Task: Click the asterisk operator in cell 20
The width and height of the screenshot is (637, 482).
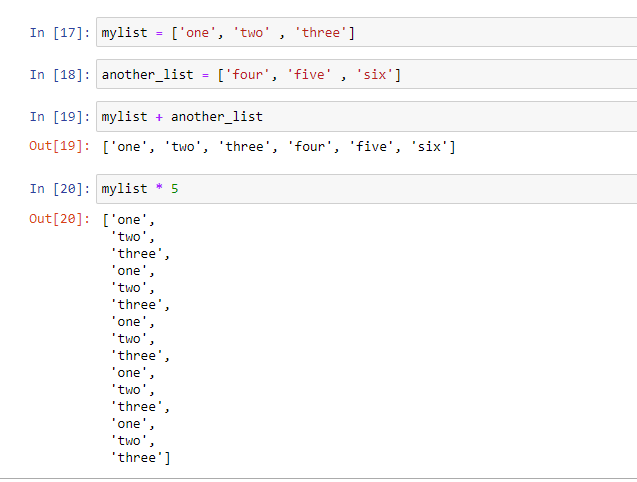Action: (158, 189)
